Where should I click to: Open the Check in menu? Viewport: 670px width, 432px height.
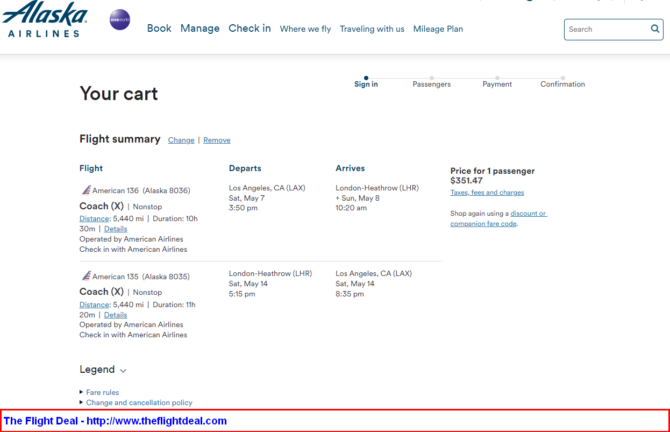(250, 28)
